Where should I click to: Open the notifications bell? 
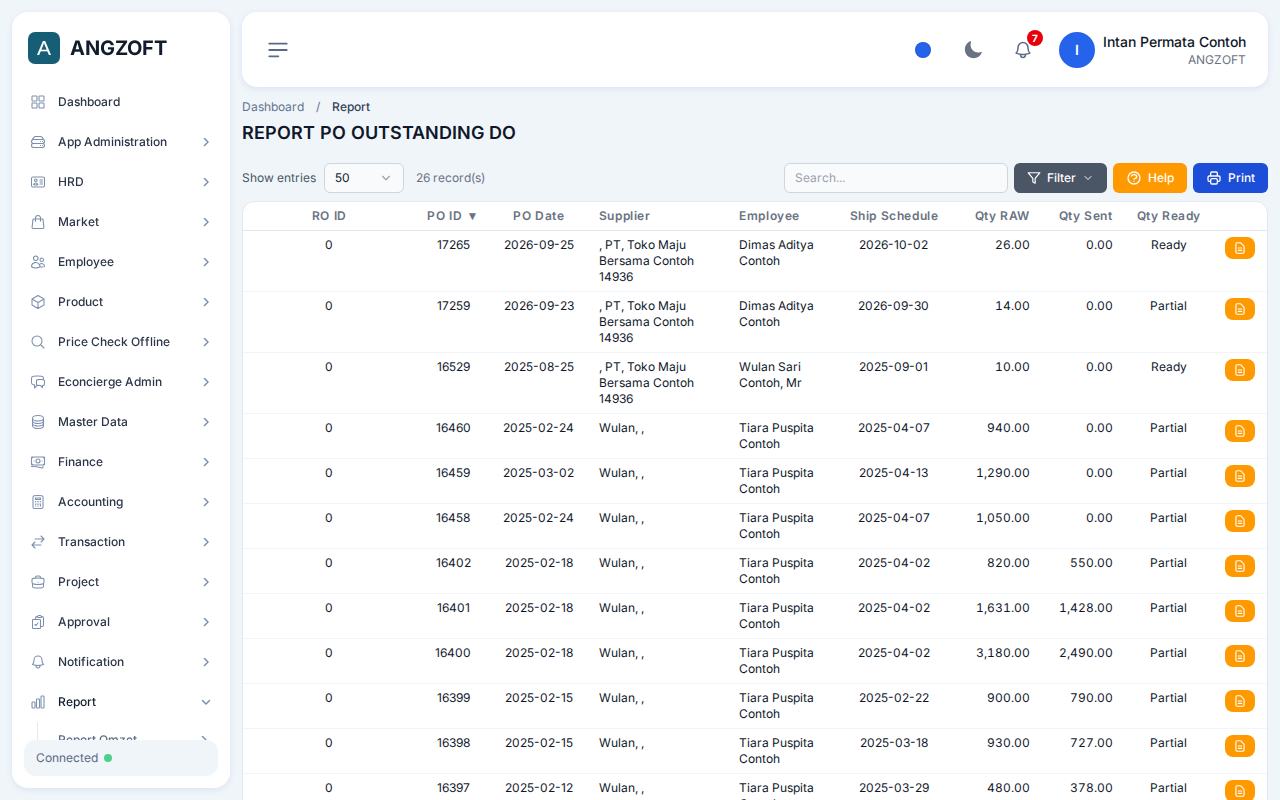[1023, 50]
